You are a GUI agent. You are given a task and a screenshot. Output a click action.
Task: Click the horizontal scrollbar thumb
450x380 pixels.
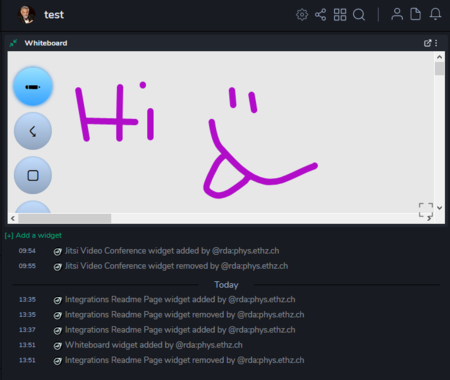(65, 218)
